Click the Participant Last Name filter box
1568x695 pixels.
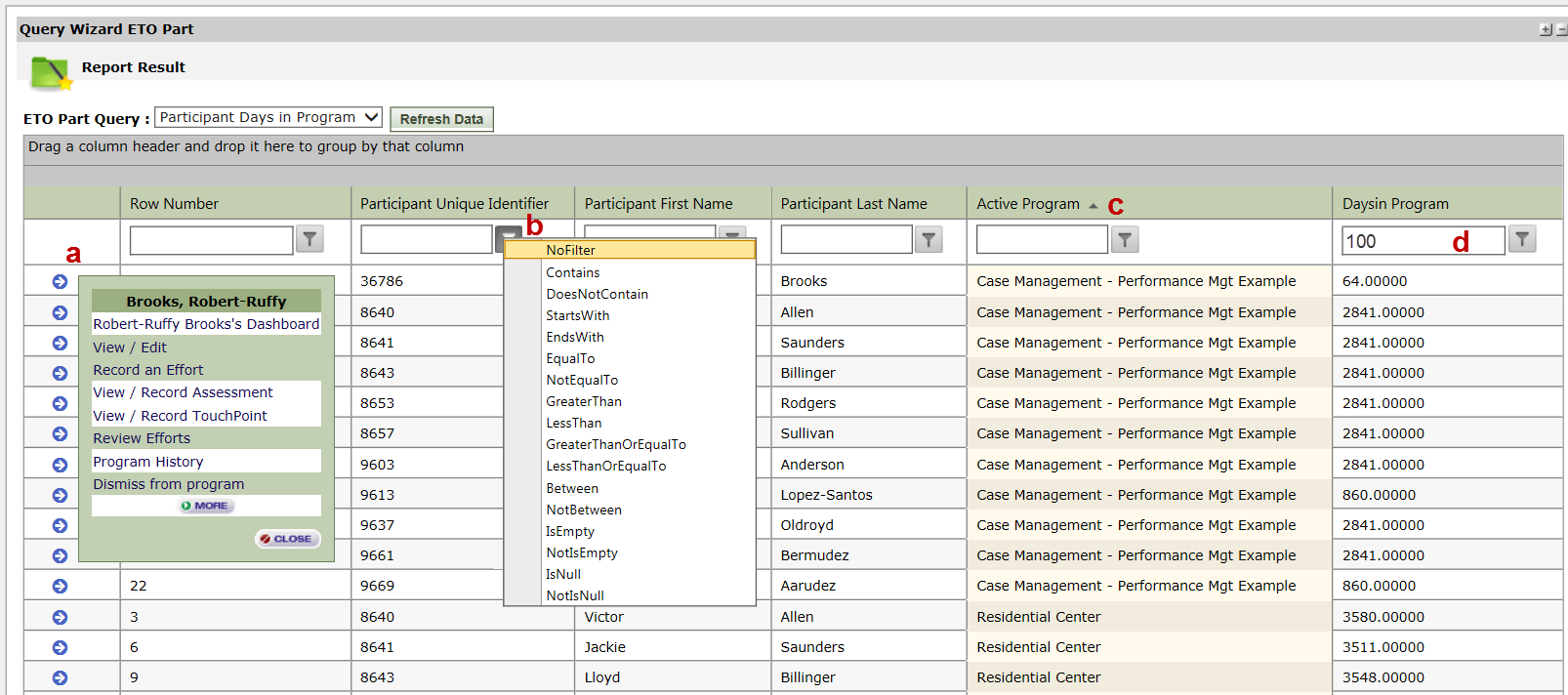click(x=846, y=239)
